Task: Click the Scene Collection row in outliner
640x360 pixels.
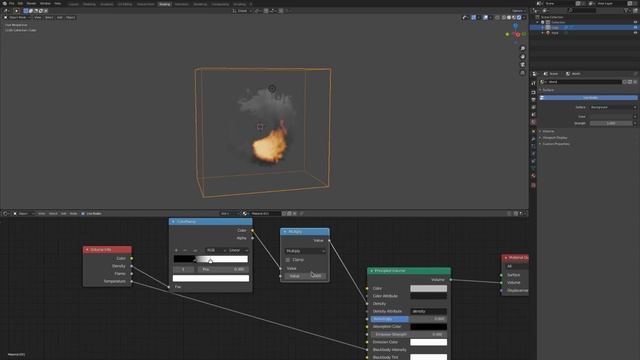Action: 551,17
